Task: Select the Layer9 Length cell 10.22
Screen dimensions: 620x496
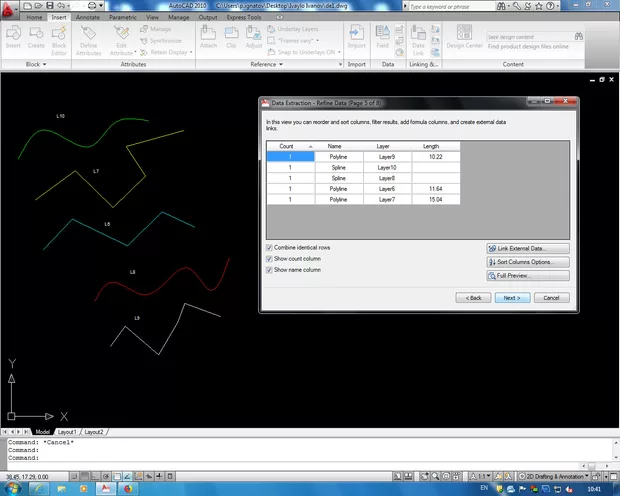Action: click(x=433, y=157)
